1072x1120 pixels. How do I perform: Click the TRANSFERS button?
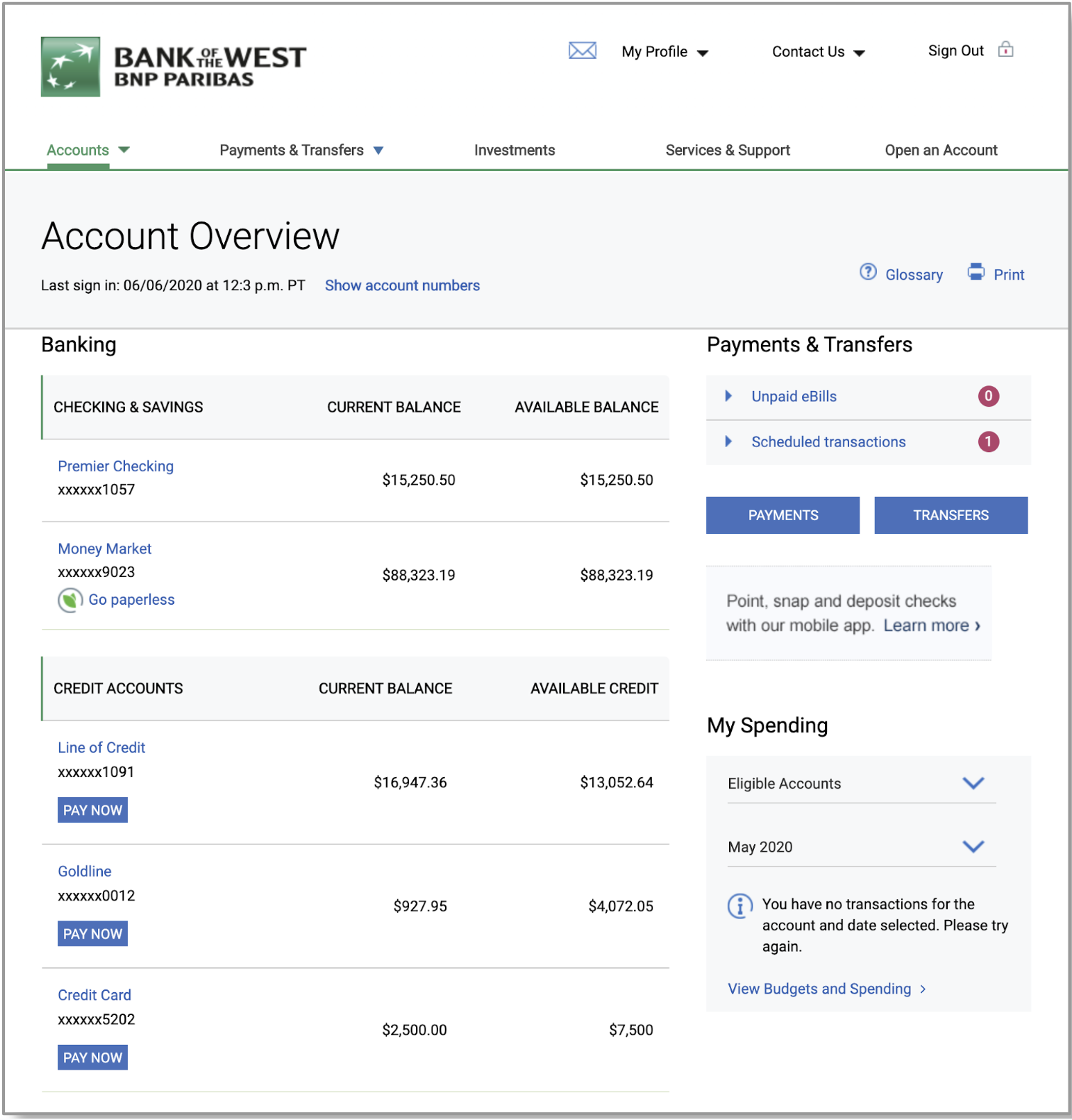[951, 515]
